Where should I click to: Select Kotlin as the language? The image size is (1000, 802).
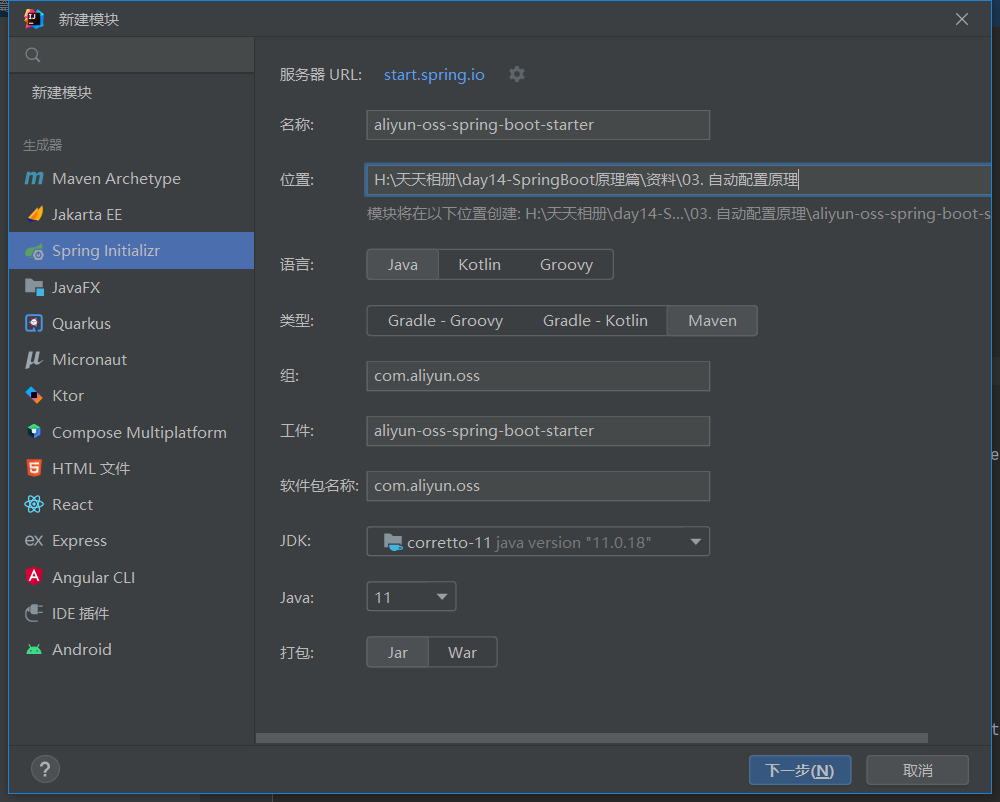pyautogui.click(x=479, y=264)
